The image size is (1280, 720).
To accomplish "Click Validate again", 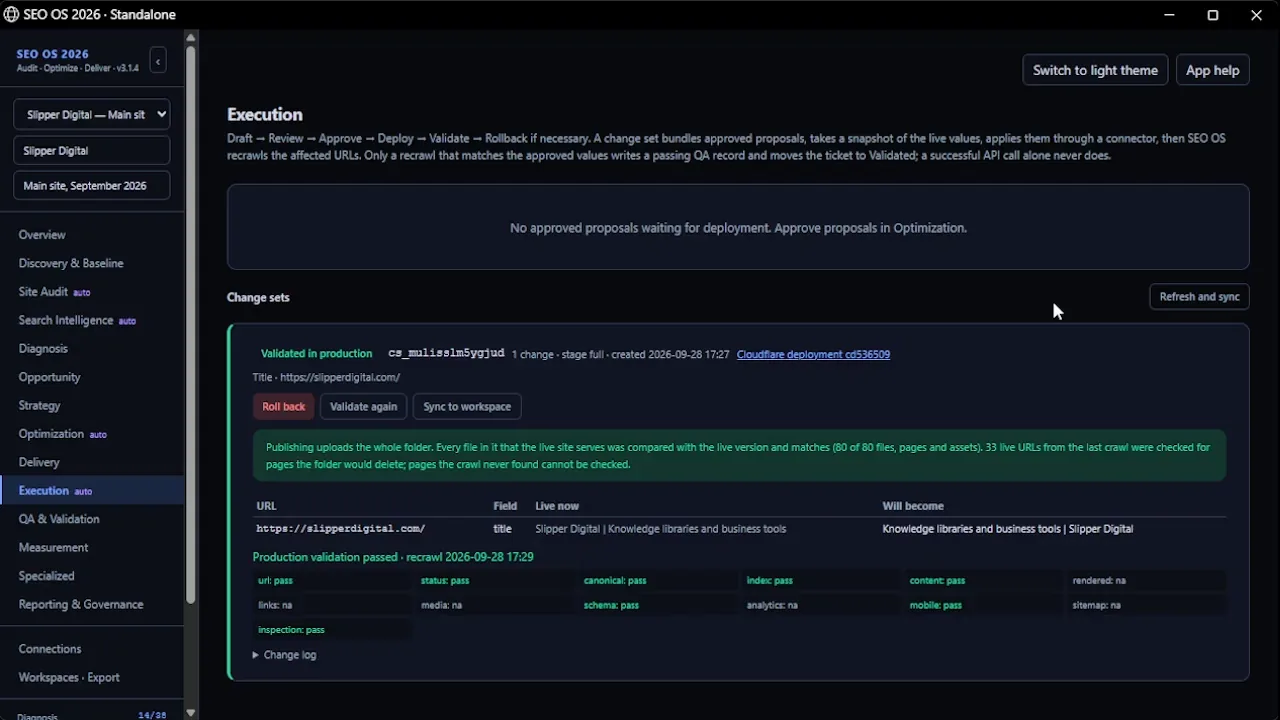I will pos(363,407).
